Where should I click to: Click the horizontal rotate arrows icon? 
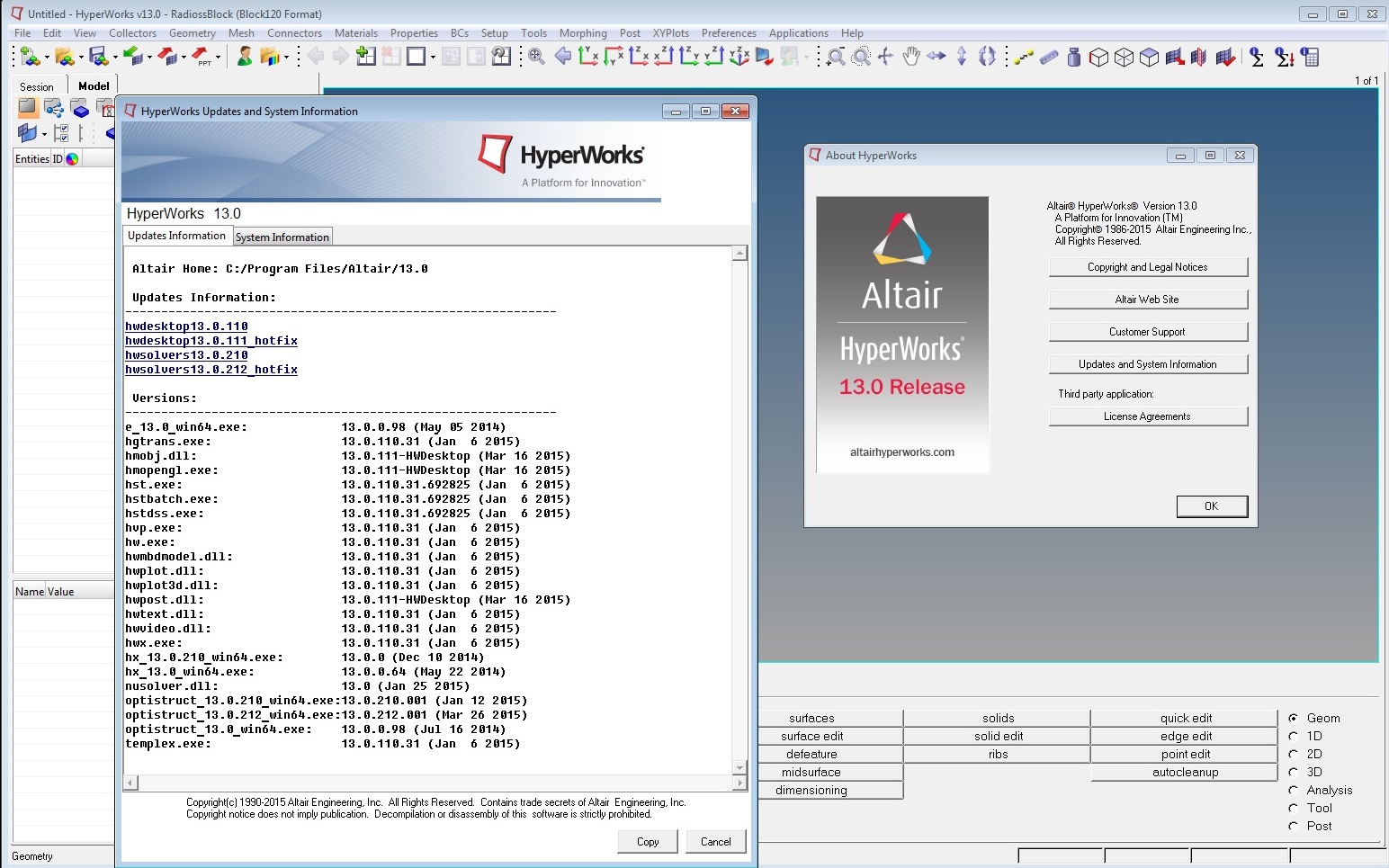pos(936,57)
